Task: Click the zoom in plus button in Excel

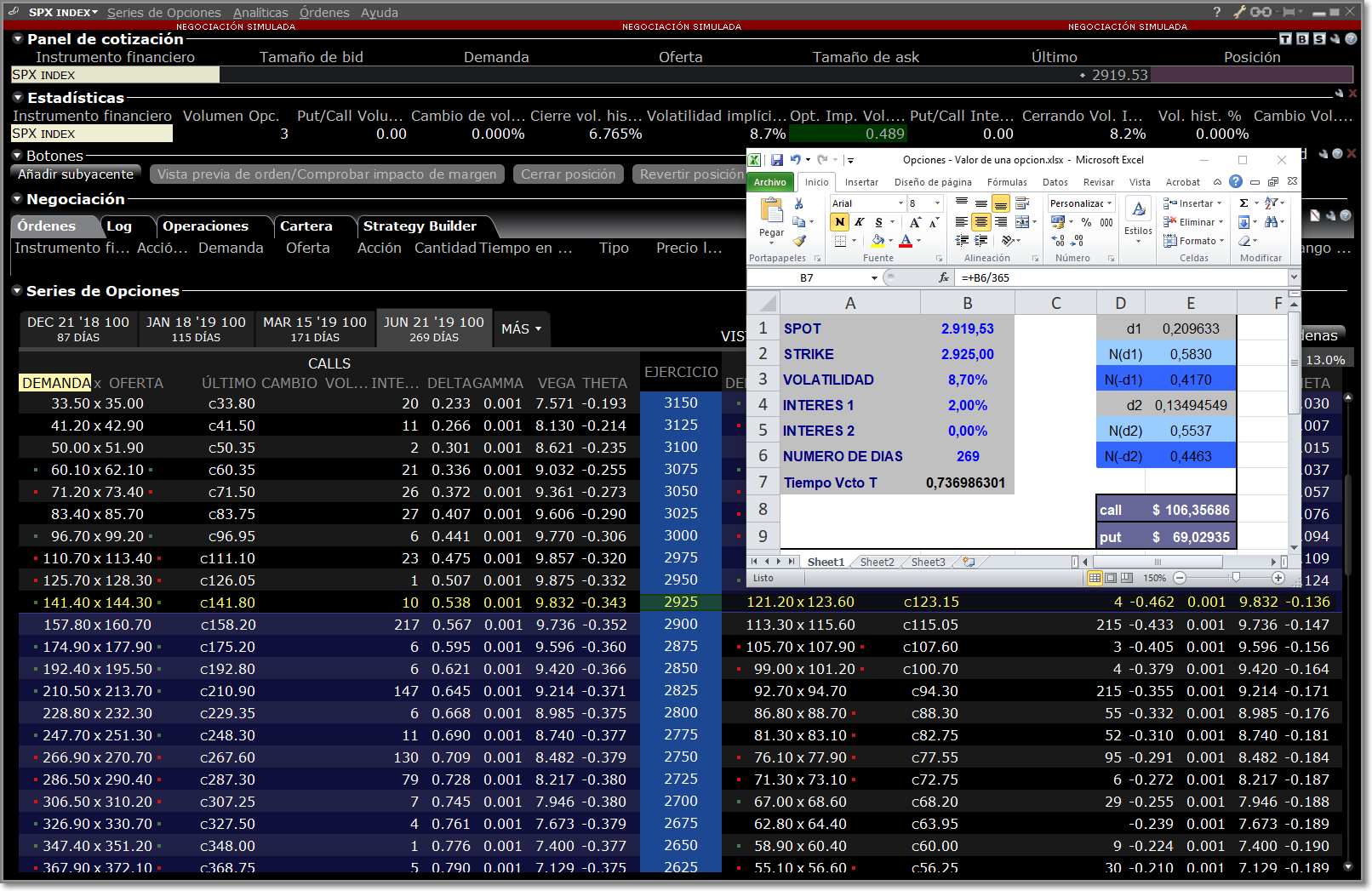Action: [1278, 578]
